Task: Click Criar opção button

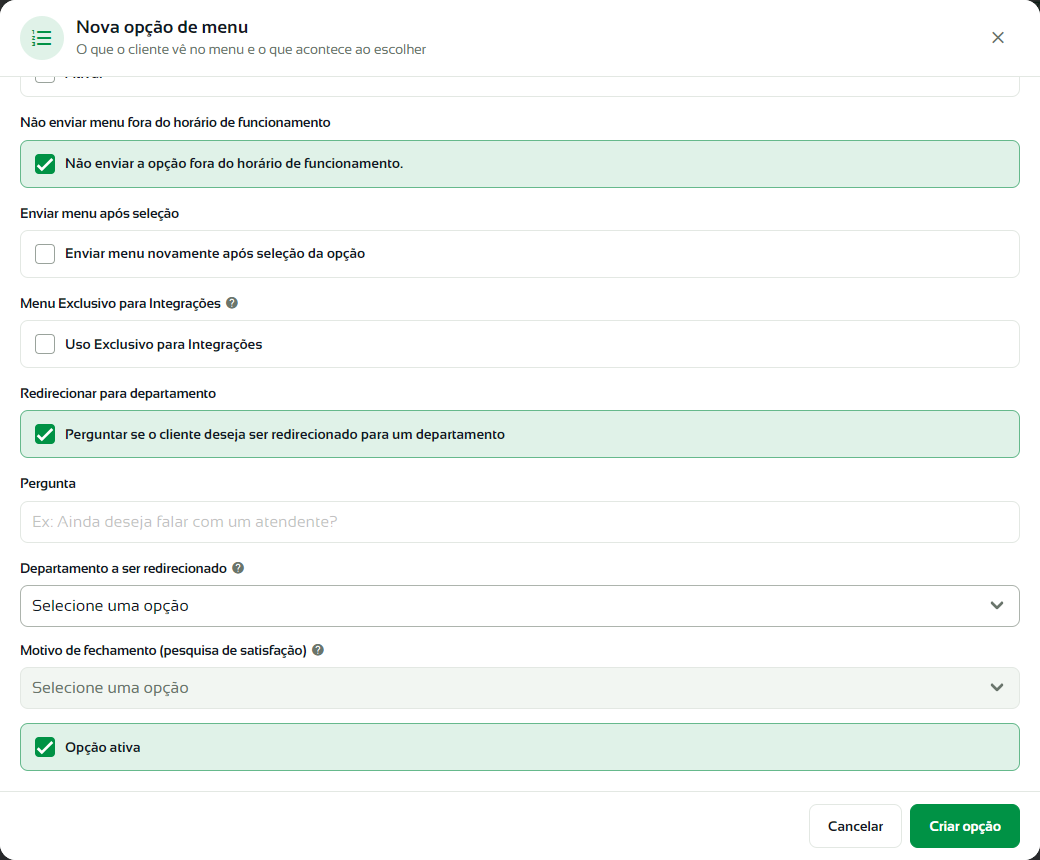Action: pos(964,826)
